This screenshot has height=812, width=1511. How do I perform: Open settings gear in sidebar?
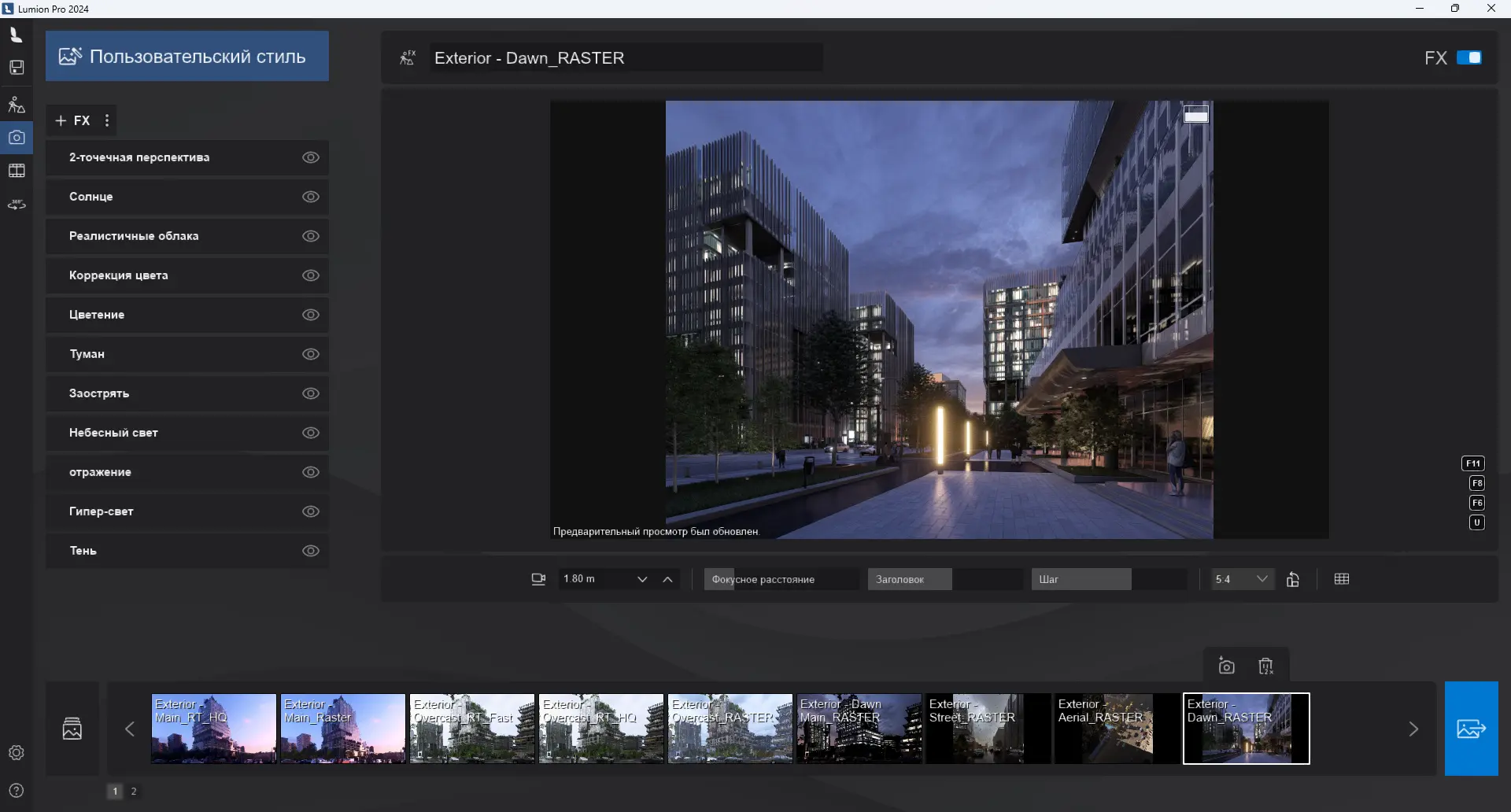pos(17,753)
